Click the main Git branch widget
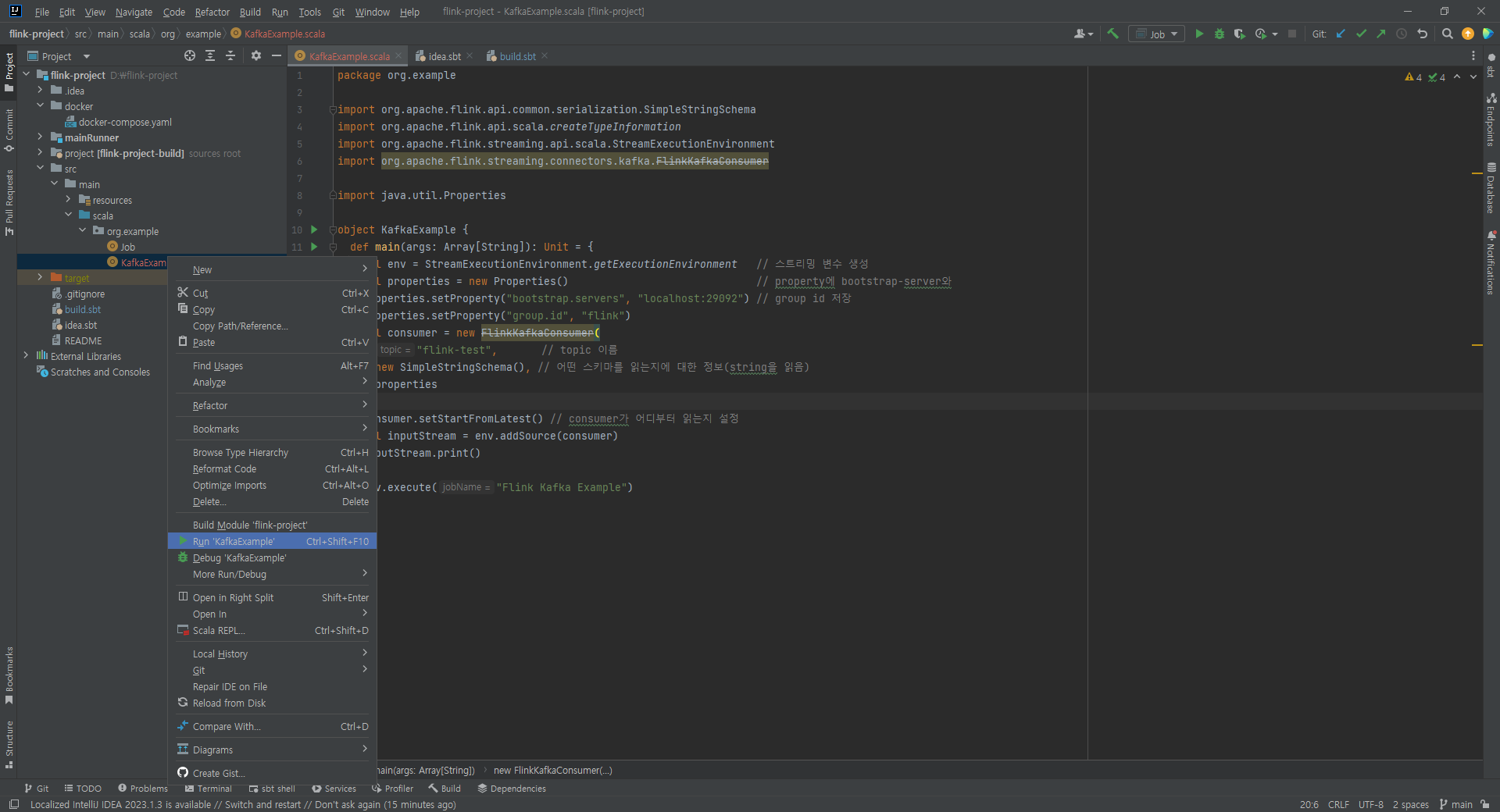Viewport: 1500px width, 812px height. point(1455,804)
